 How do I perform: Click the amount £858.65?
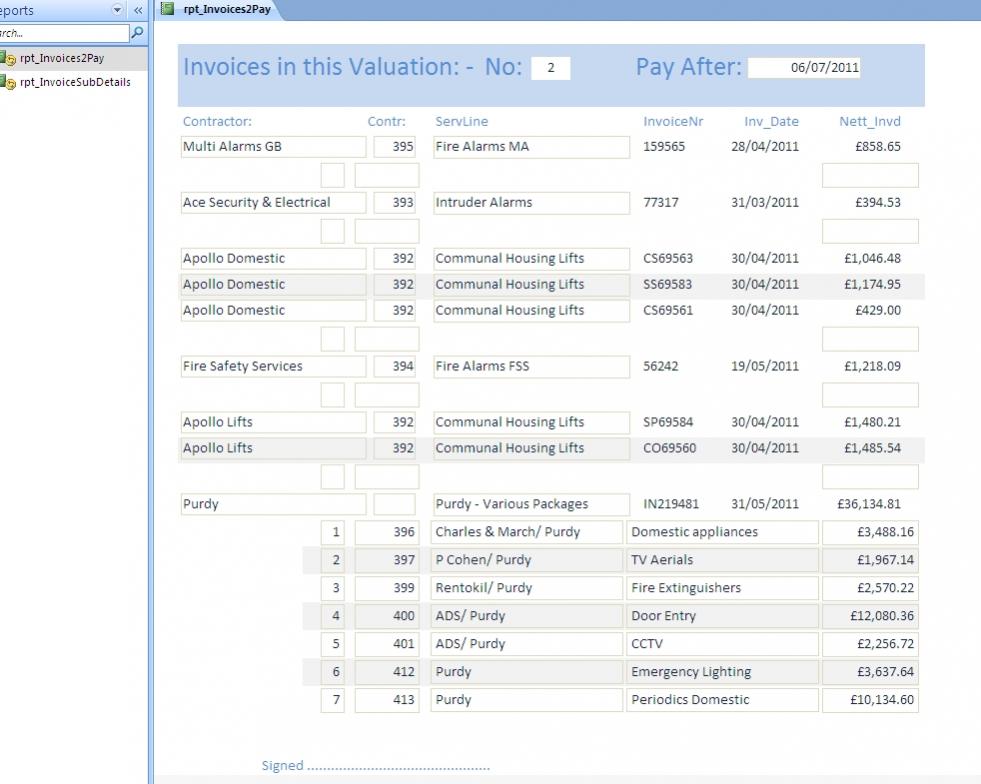coord(878,146)
